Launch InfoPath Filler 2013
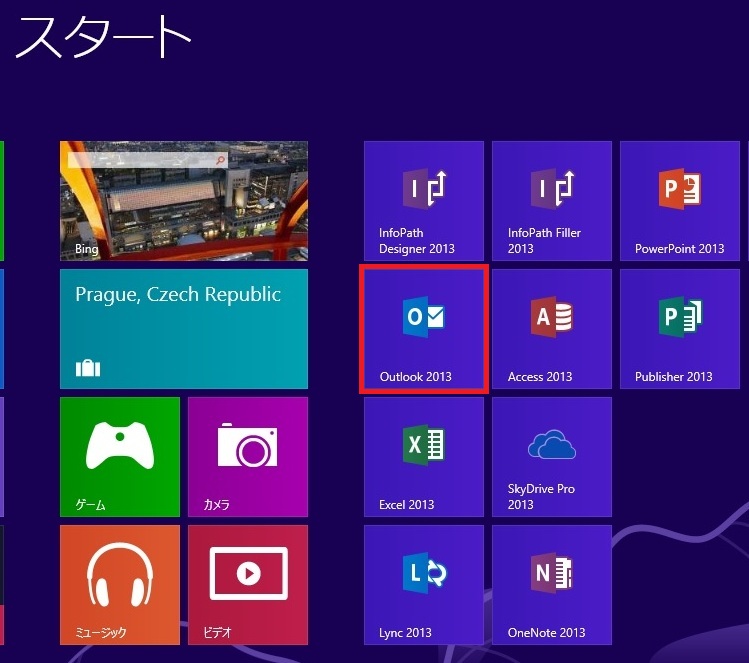 [x=552, y=201]
